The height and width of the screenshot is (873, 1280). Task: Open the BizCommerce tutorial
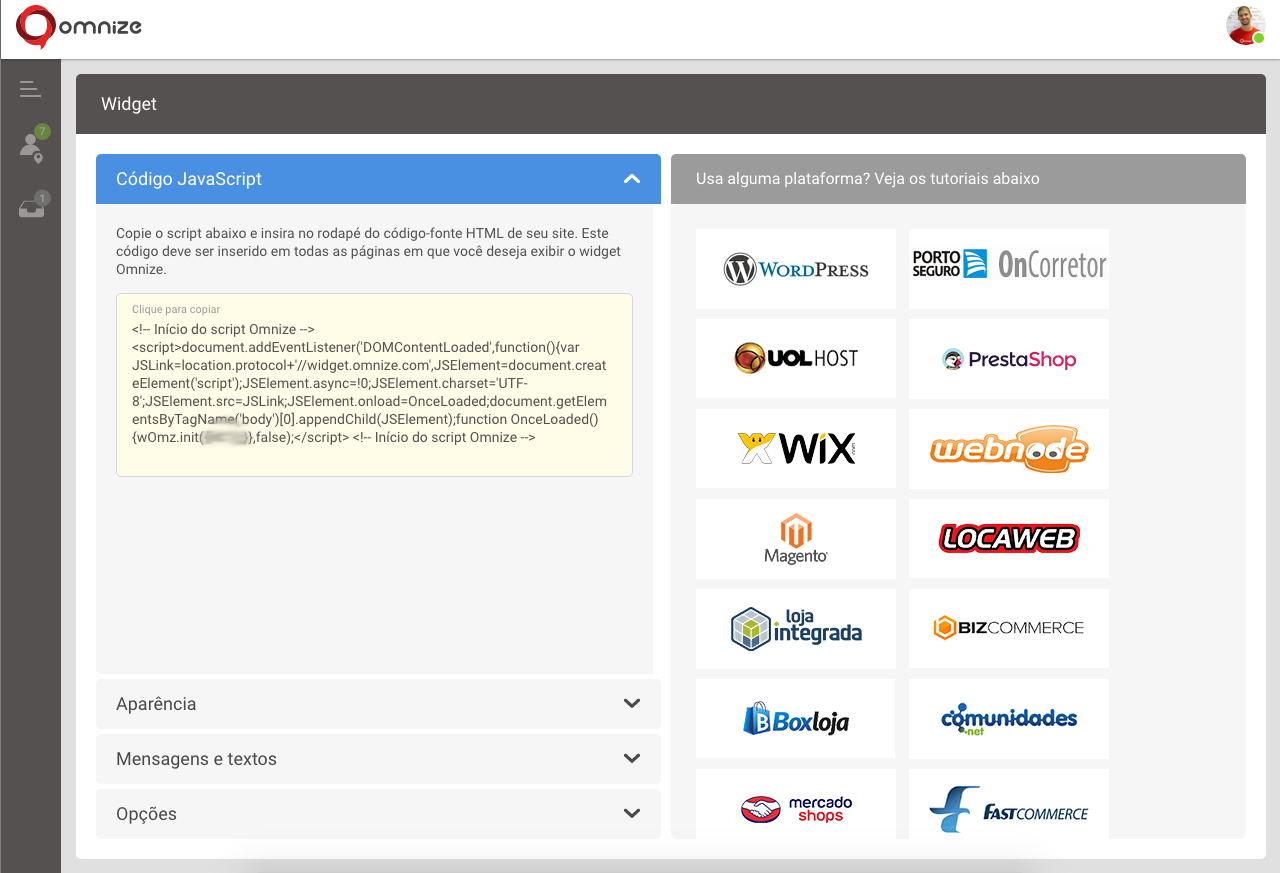point(1009,628)
